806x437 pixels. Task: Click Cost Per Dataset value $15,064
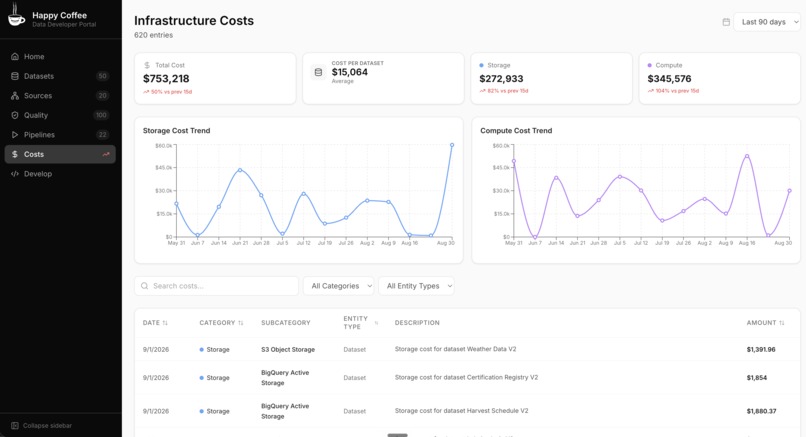[x=350, y=72]
